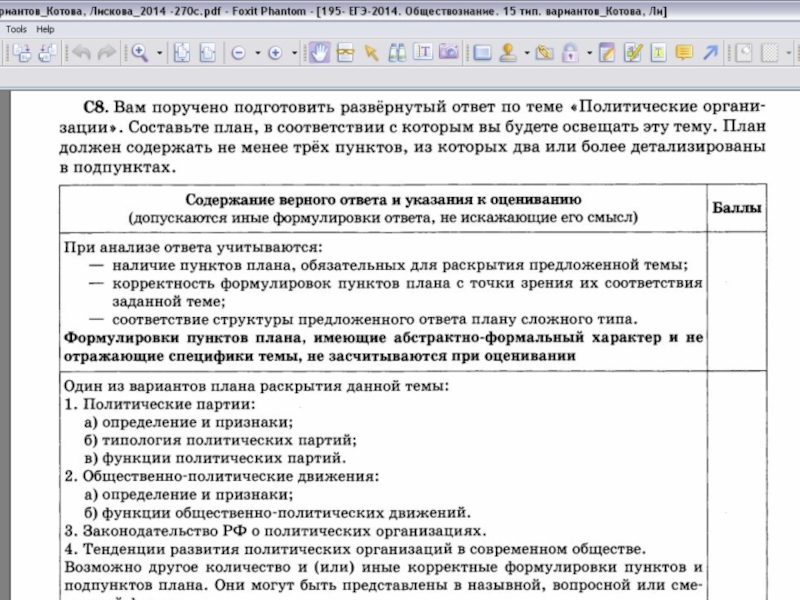The width and height of the screenshot is (800, 600).
Task: Click sub-item 'в) функции политических партий.'
Action: pos(215,458)
